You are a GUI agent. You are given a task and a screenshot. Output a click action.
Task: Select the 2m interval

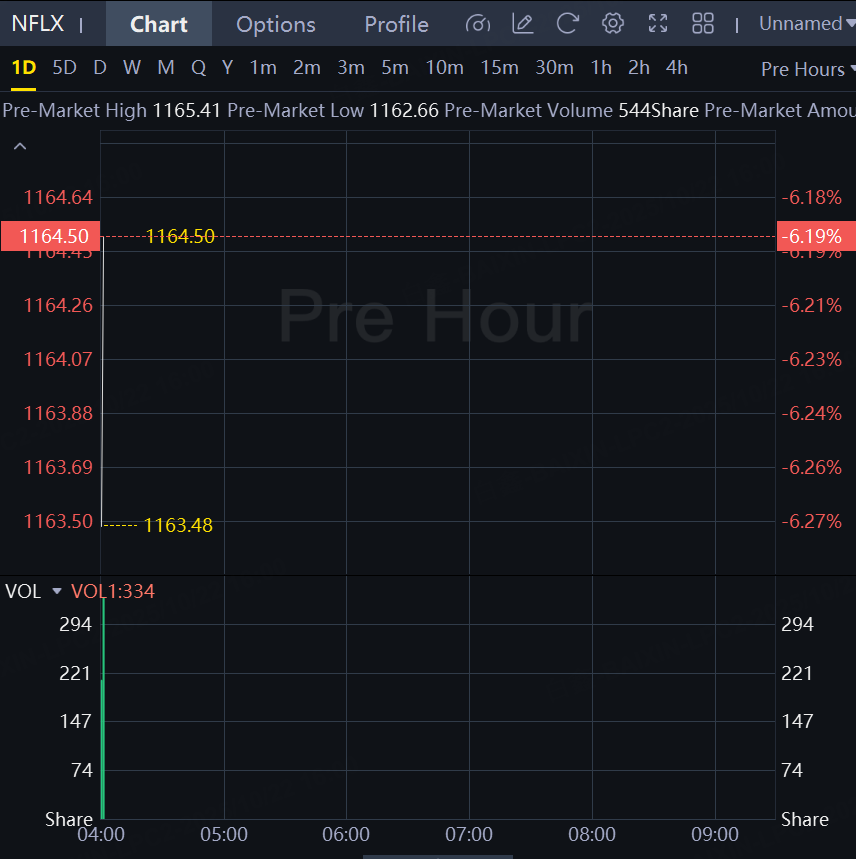[307, 68]
